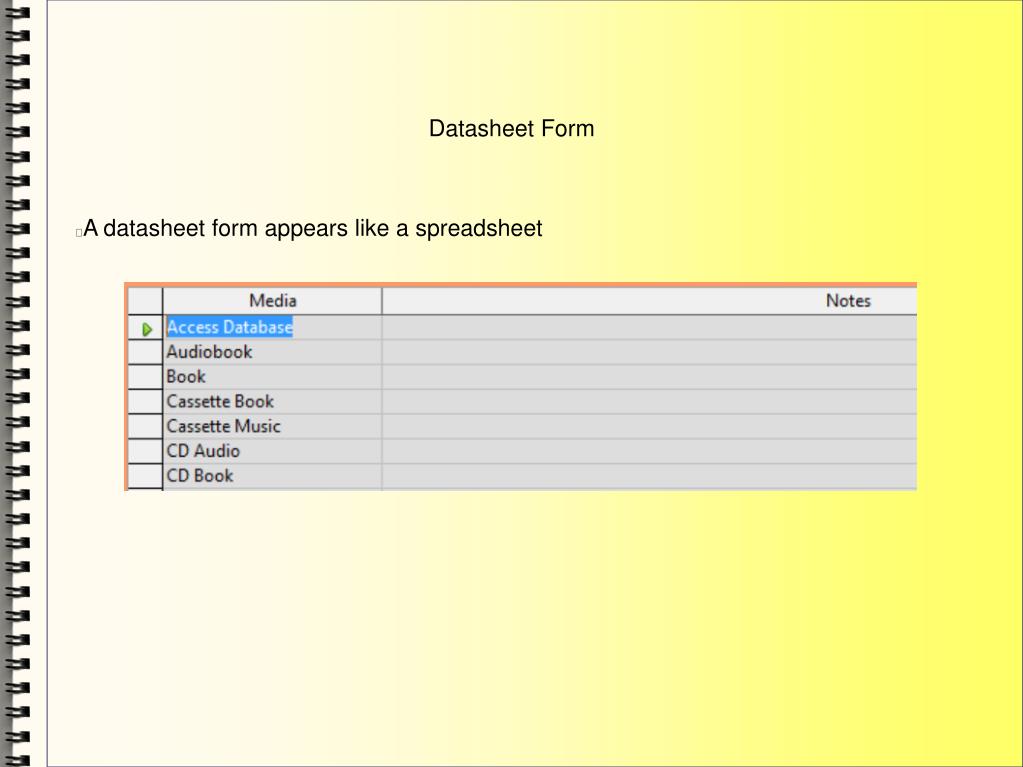Click the 'Book' cell in Media column
The height and width of the screenshot is (767, 1023).
(273, 377)
